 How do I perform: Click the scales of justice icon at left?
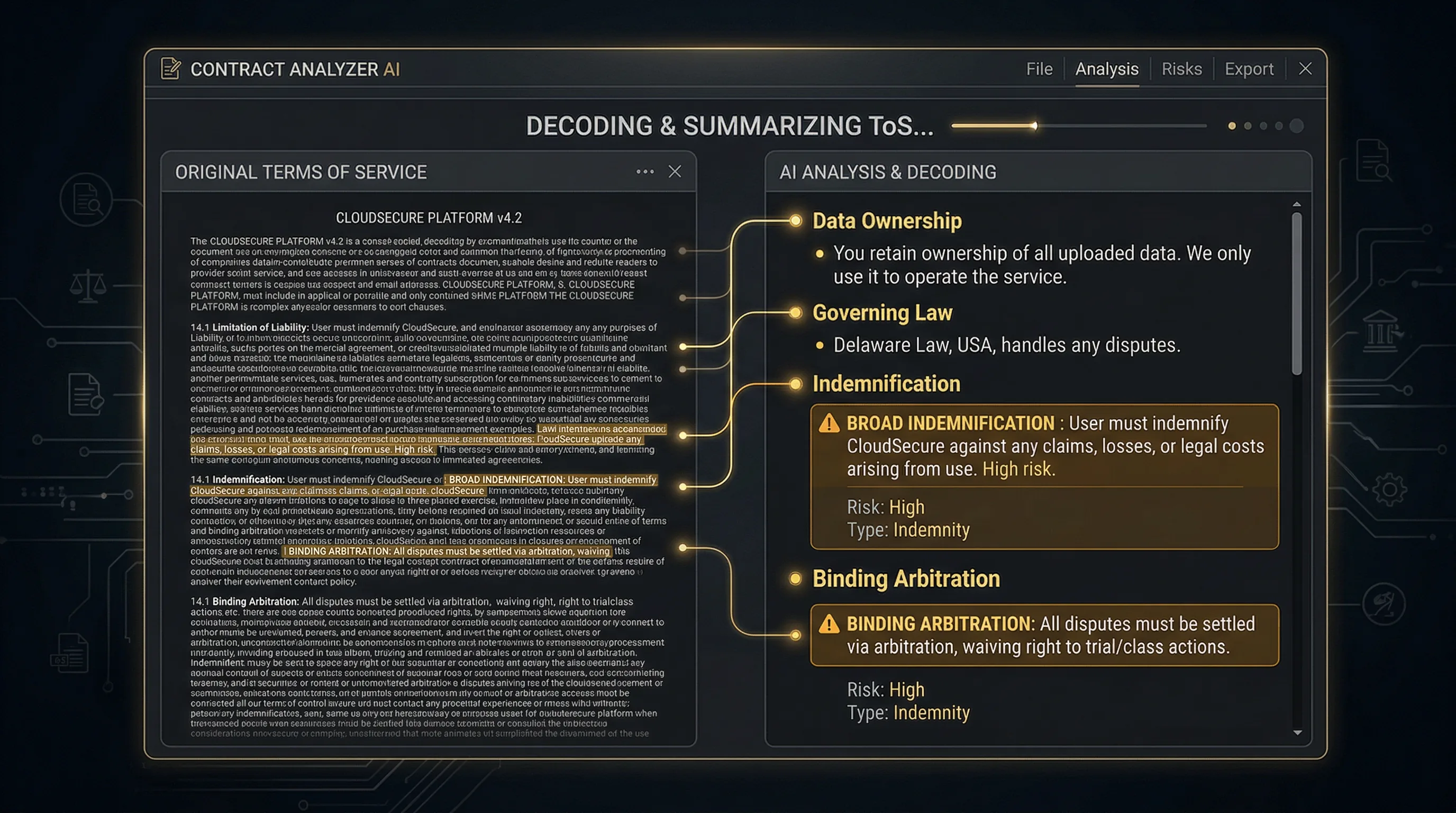(88, 286)
